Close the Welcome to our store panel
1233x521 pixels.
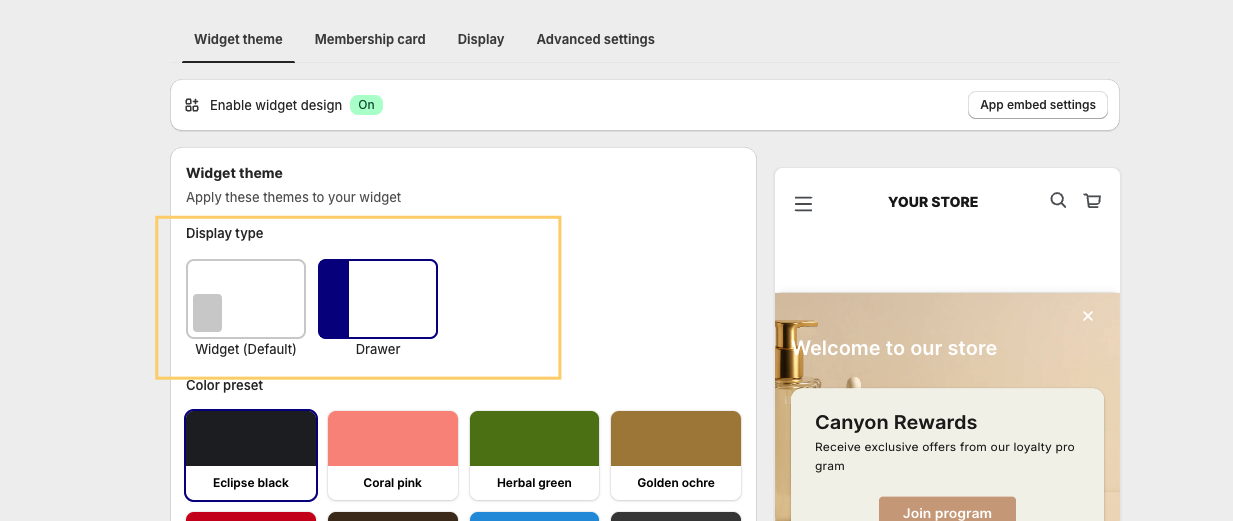pyautogui.click(x=1088, y=316)
